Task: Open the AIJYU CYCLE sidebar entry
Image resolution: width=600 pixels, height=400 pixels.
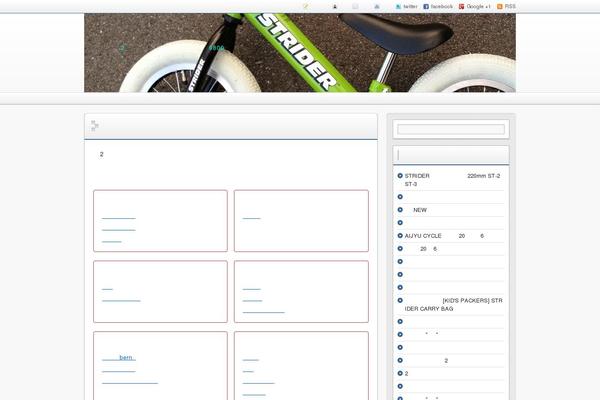Action: point(444,236)
